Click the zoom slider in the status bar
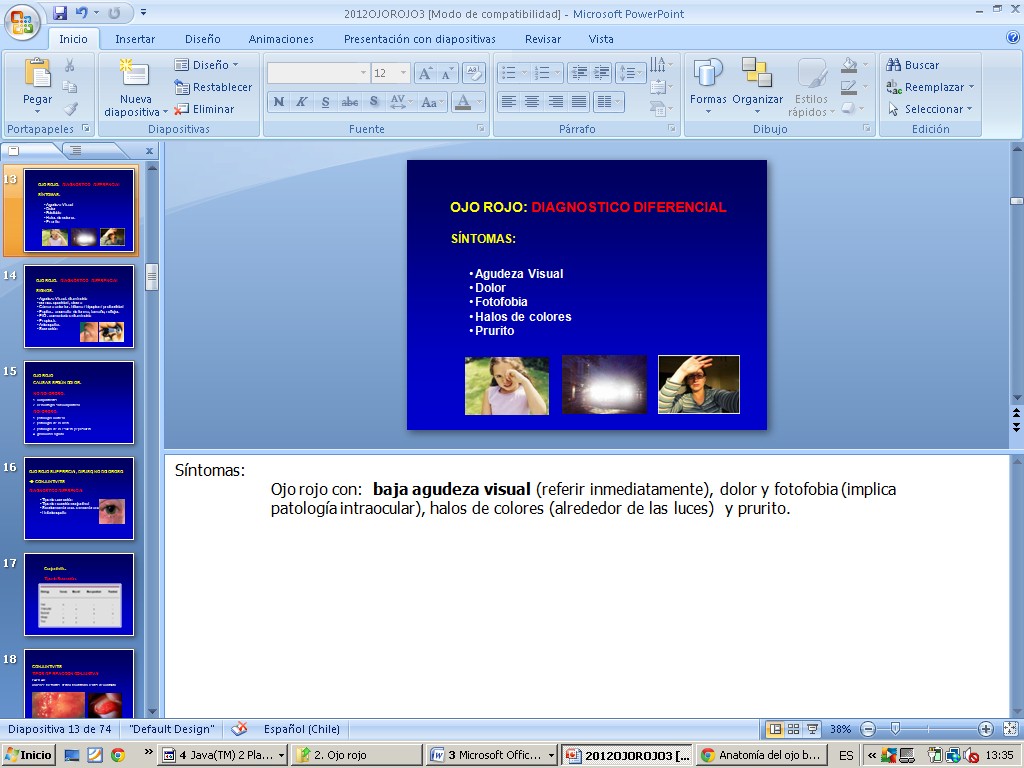This screenshot has width=1024, height=768. tap(895, 729)
